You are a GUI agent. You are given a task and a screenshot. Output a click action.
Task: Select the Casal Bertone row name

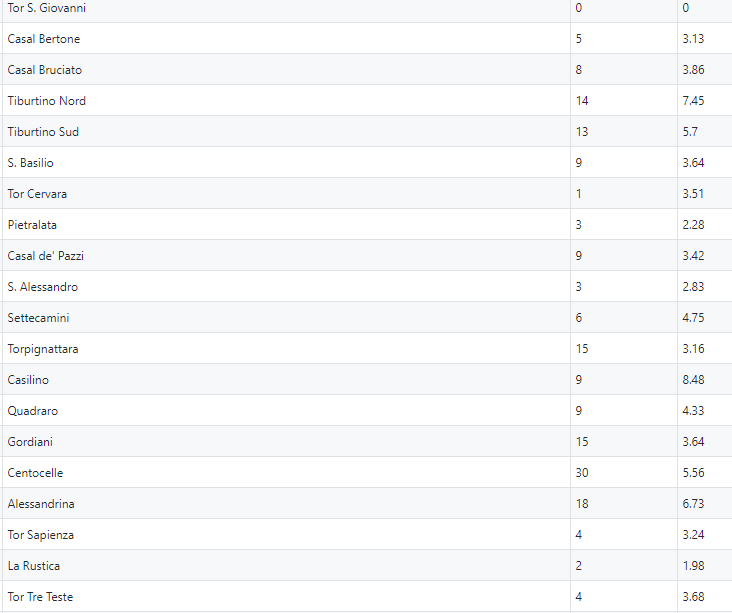(x=44, y=39)
